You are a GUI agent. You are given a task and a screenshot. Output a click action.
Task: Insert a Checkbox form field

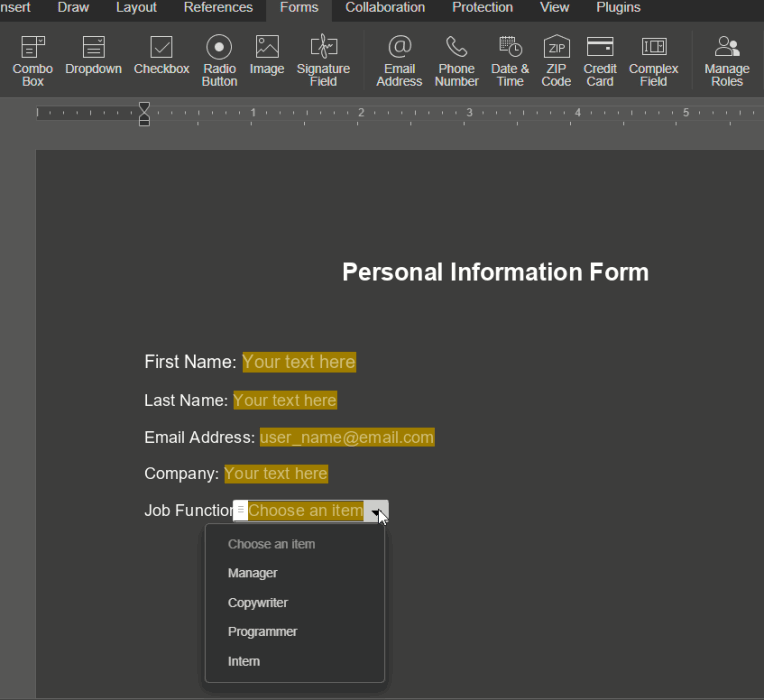161,55
